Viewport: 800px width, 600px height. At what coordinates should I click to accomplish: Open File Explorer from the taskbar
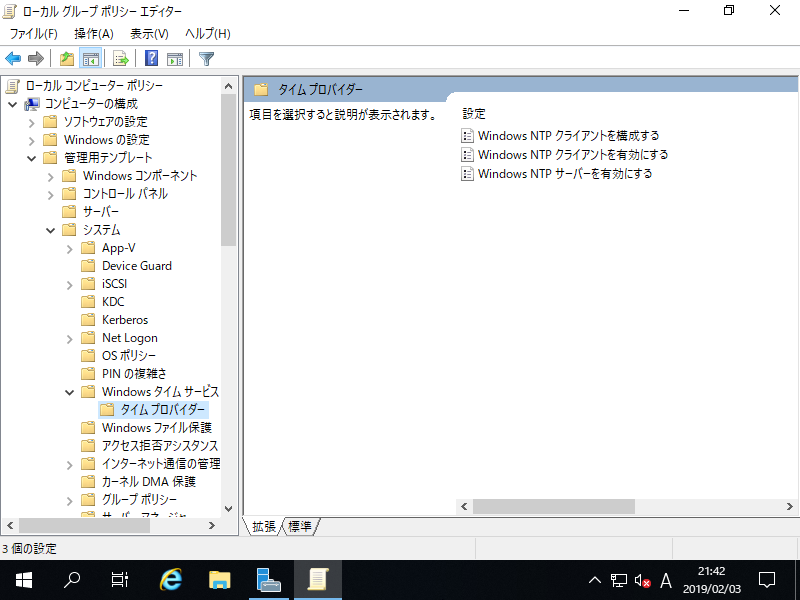click(x=219, y=579)
